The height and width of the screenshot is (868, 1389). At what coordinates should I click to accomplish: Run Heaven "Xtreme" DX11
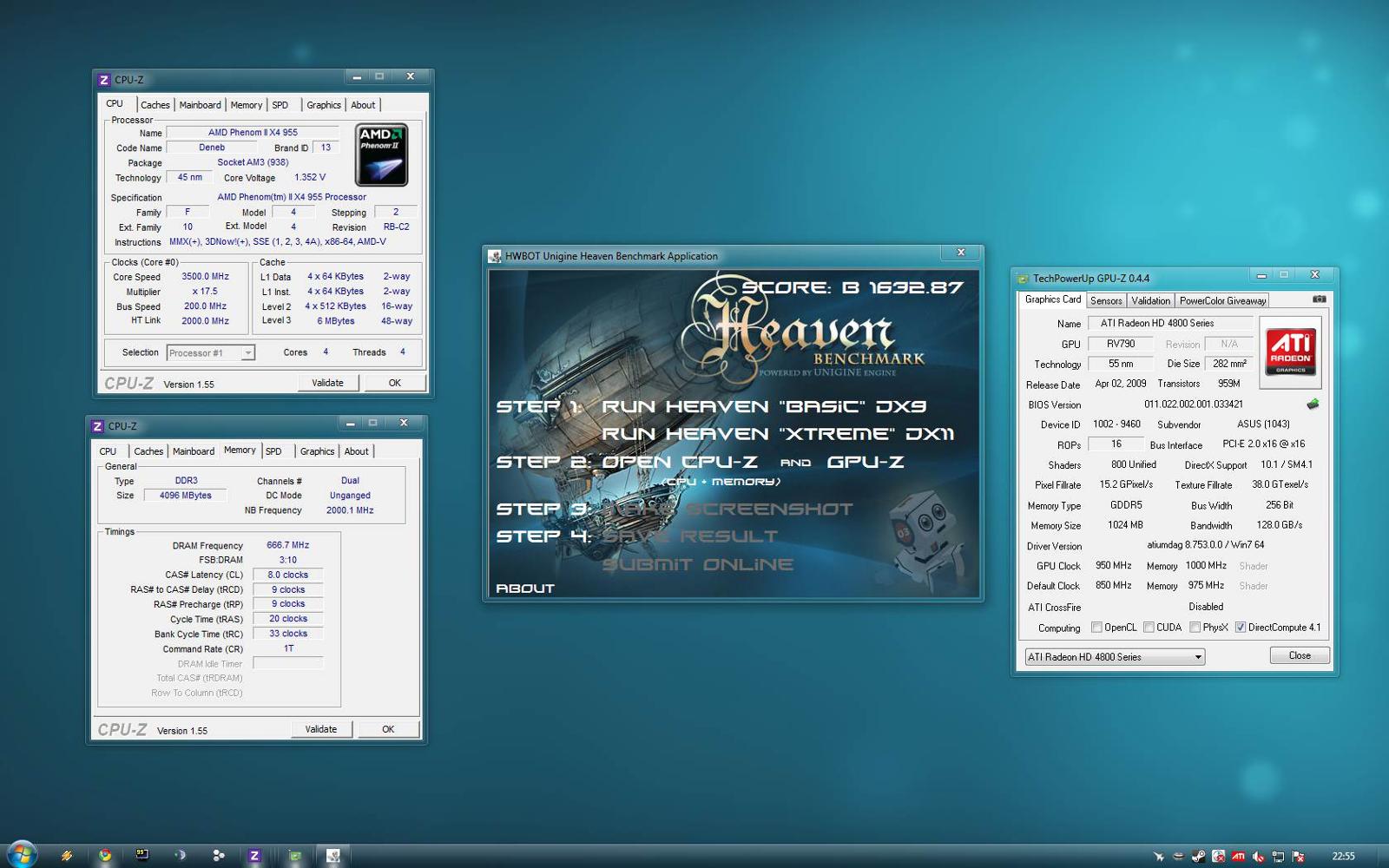pyautogui.click(x=778, y=433)
